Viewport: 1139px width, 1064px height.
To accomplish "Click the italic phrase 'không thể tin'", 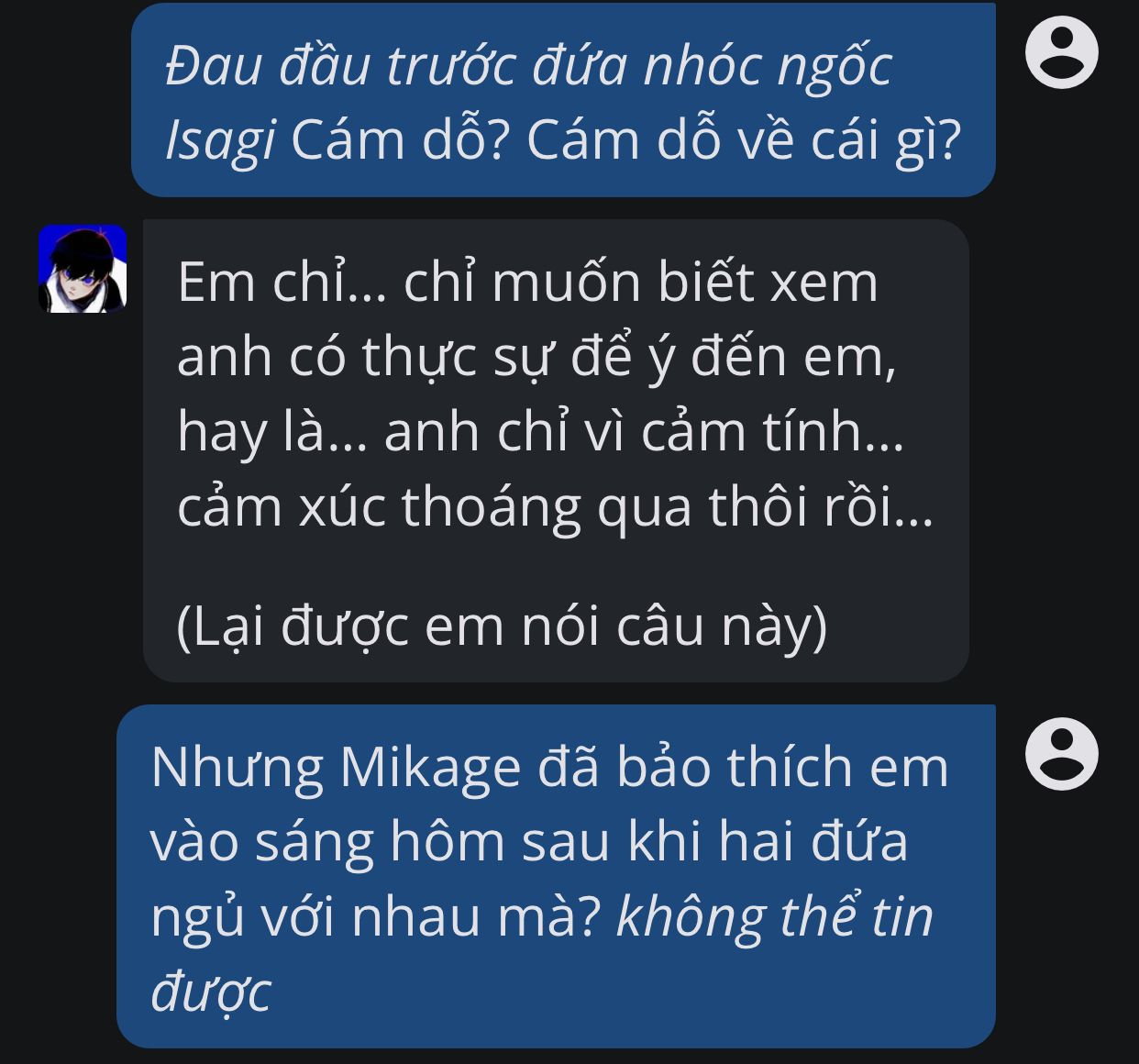I will coord(775,916).
